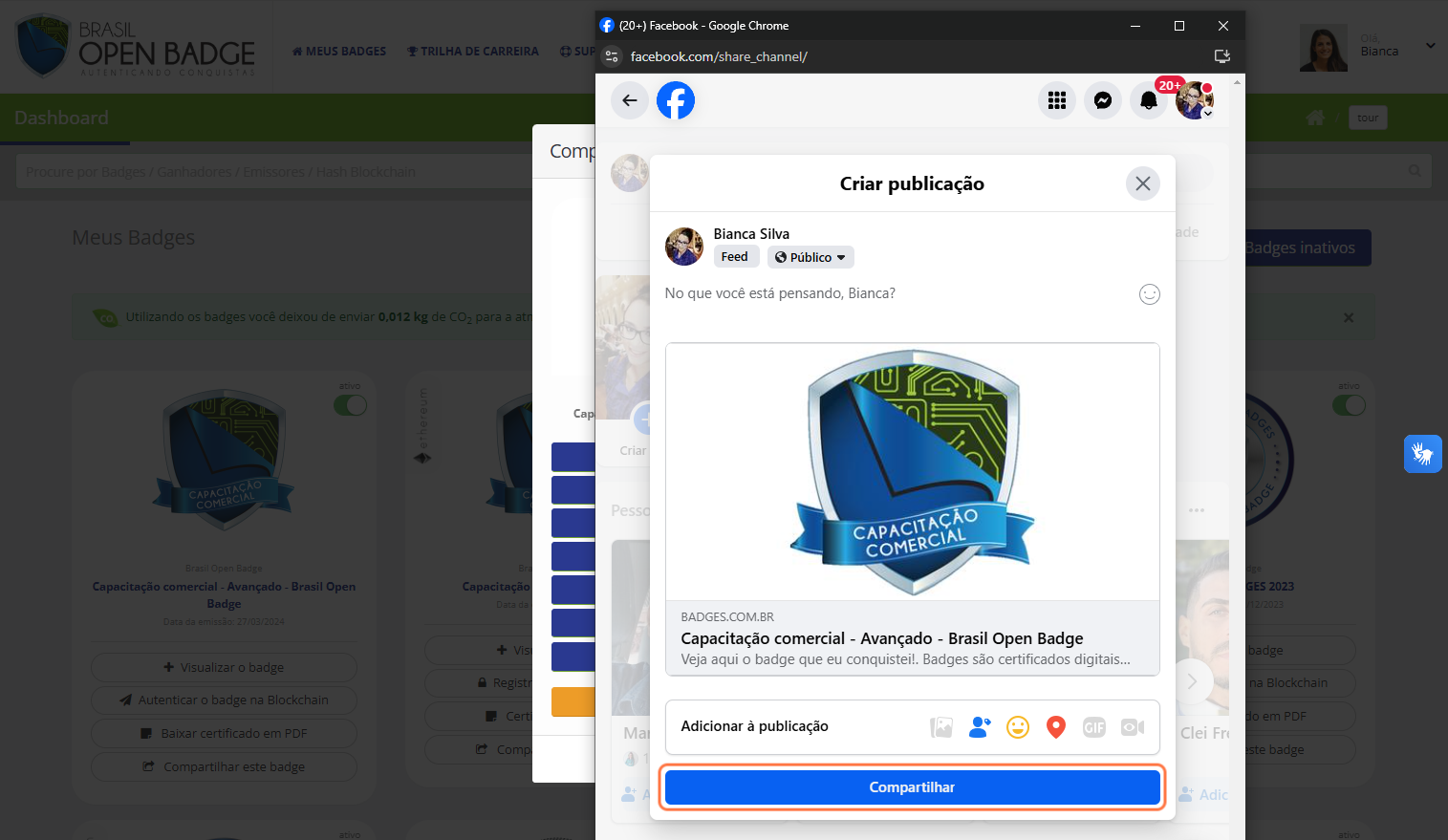This screenshot has height=840, width=1448.
Task: Open the Facebook menu grid icon
Action: coord(1057,100)
